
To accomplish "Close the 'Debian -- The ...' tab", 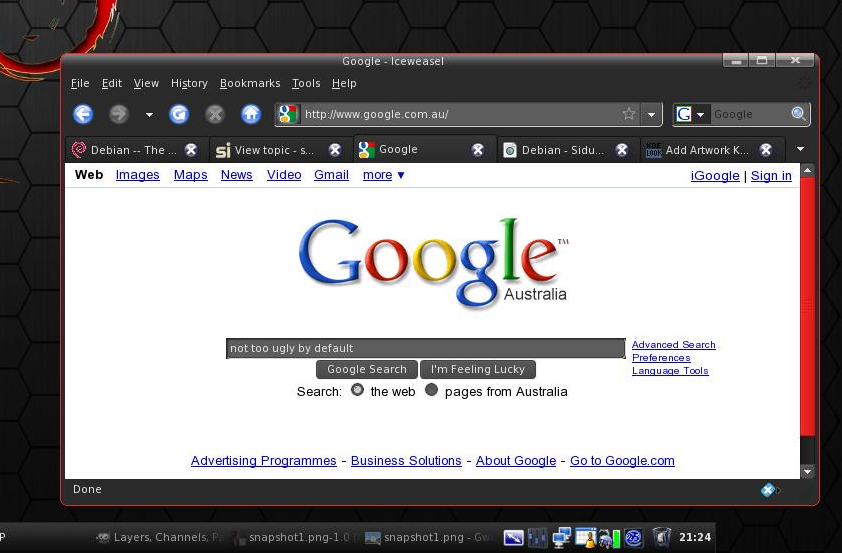I will coord(191,150).
